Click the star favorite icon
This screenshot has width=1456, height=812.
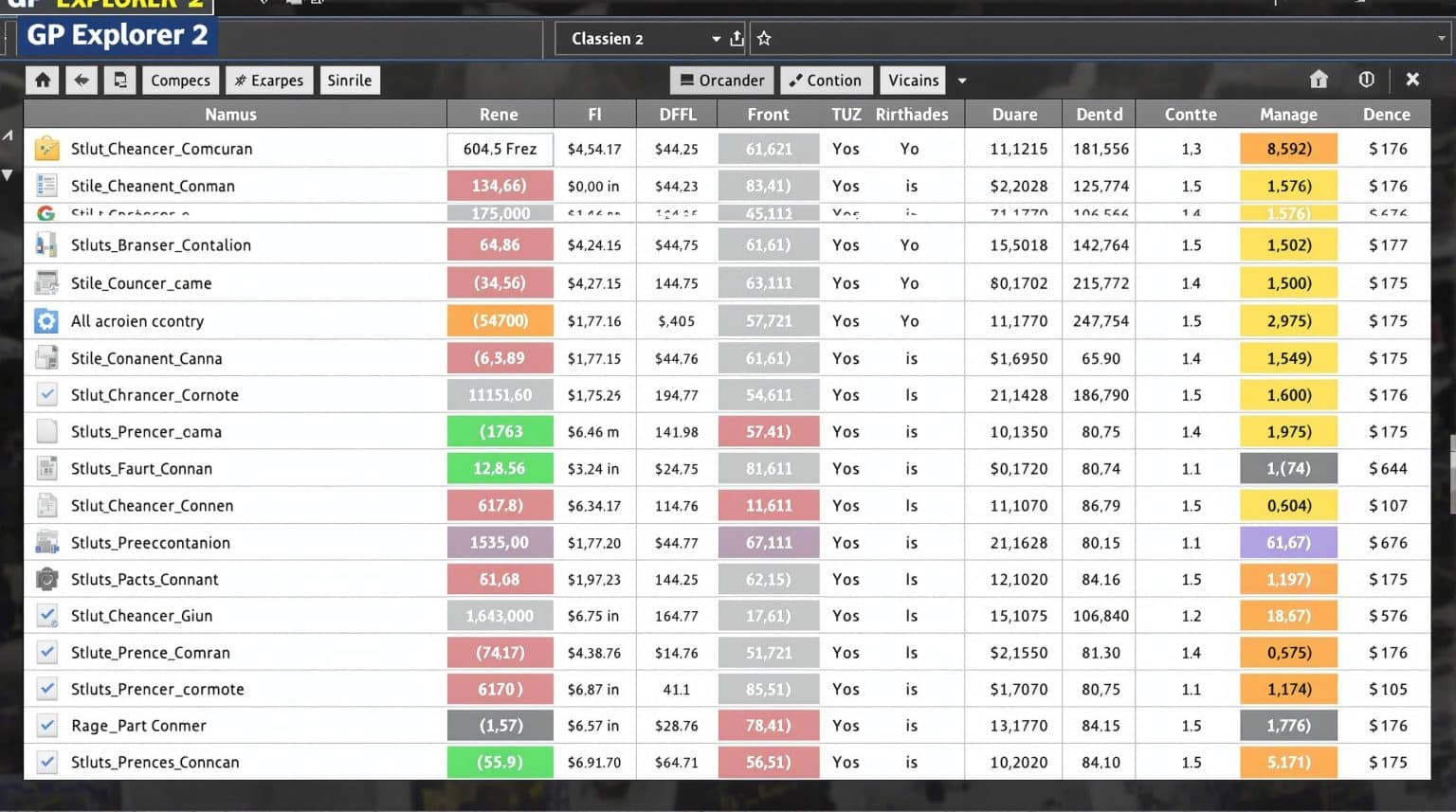coord(764,39)
